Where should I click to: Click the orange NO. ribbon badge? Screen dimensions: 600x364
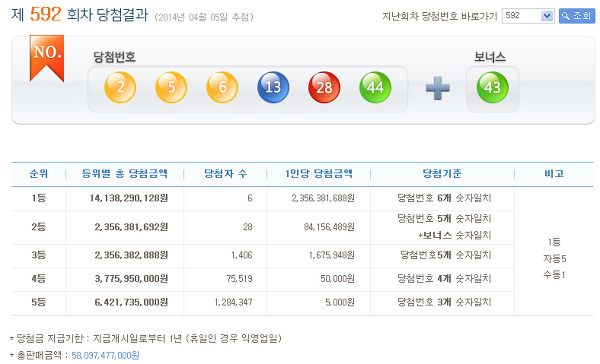tap(47, 58)
